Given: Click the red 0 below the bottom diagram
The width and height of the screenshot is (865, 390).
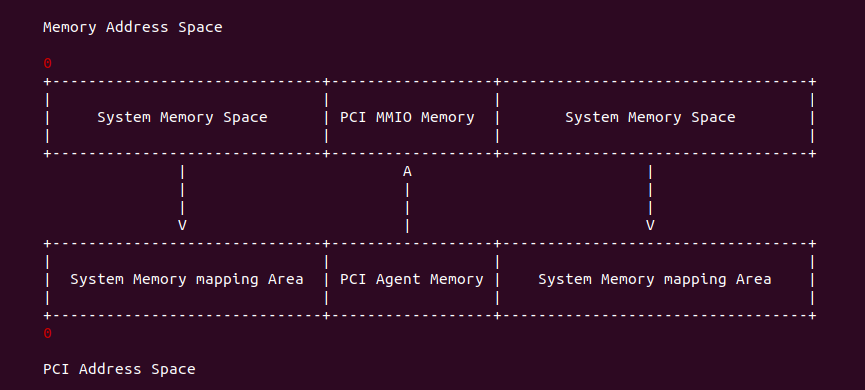Looking at the screenshot, I should (x=47, y=333).
